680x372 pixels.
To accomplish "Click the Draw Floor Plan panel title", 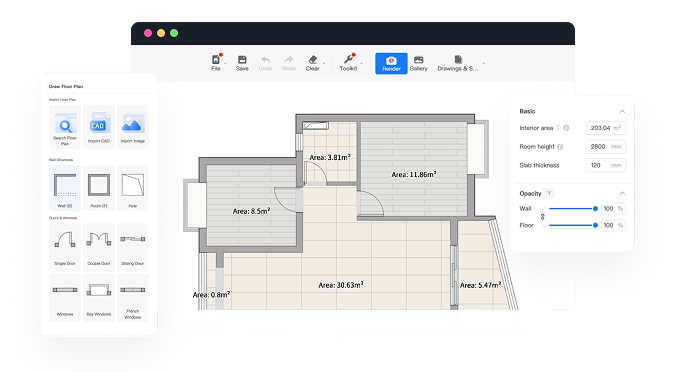I will [66, 87].
